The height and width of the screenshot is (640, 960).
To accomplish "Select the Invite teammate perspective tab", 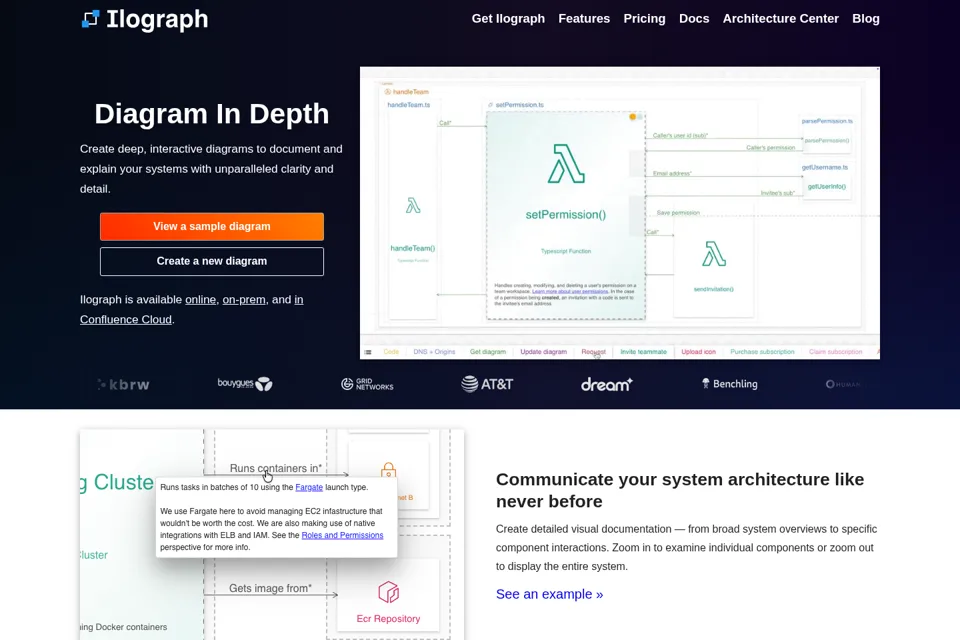I will (643, 352).
